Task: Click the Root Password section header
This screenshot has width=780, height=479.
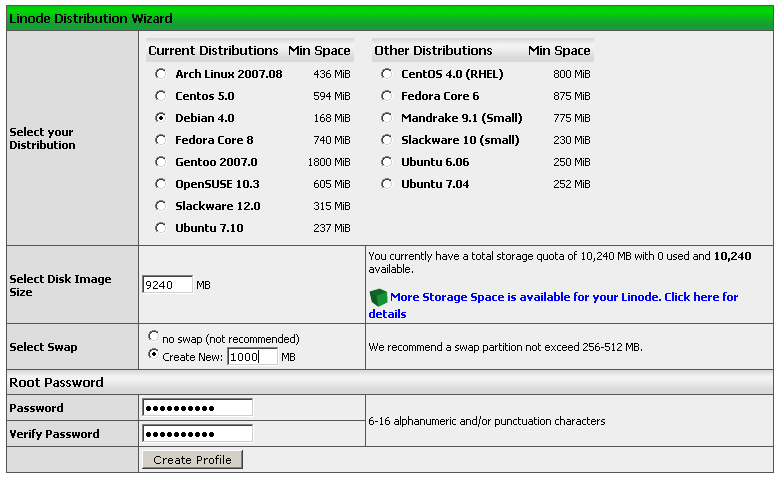Action: (56, 382)
